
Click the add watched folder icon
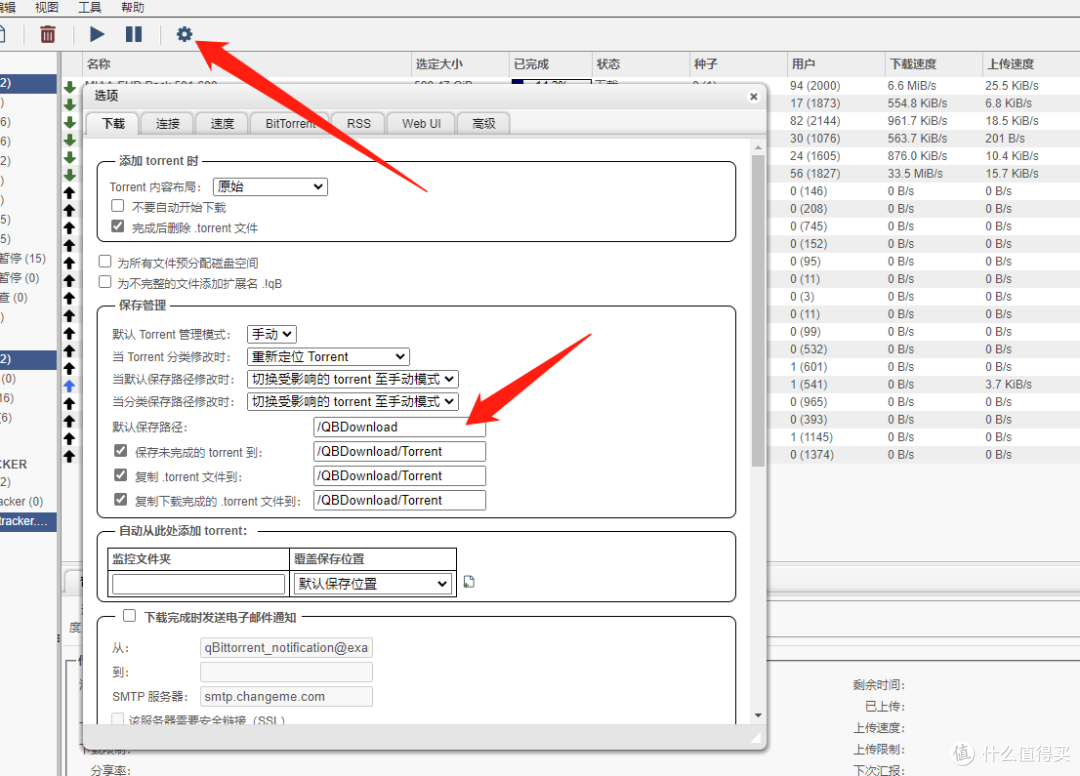468,580
